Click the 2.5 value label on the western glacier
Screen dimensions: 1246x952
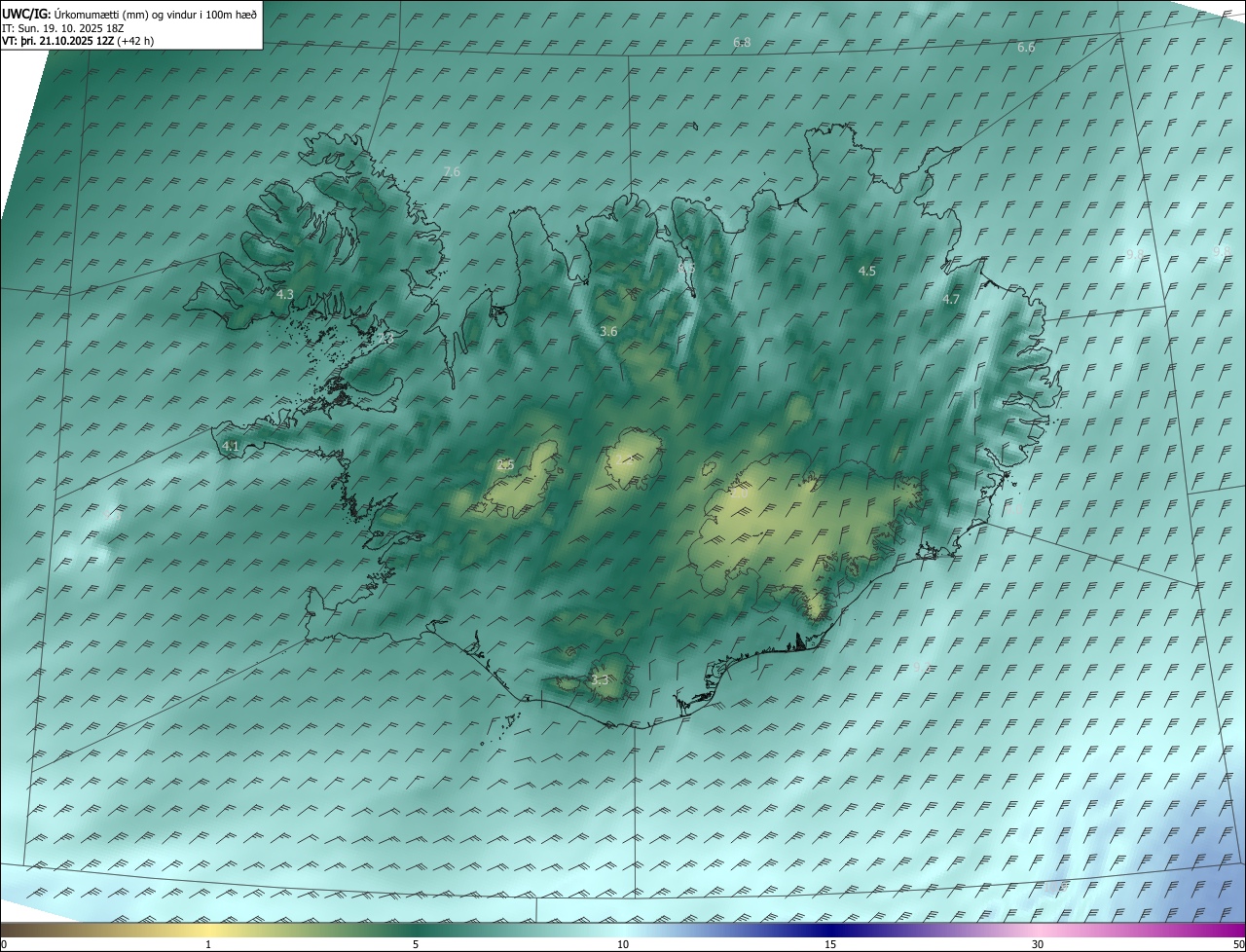click(505, 465)
